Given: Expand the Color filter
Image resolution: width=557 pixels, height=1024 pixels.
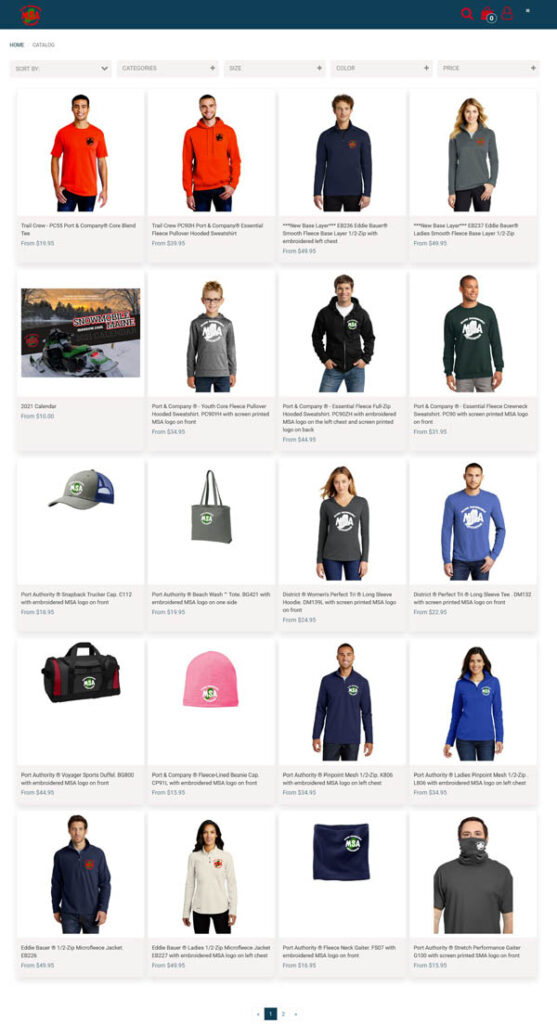Looking at the screenshot, I should 381,68.
